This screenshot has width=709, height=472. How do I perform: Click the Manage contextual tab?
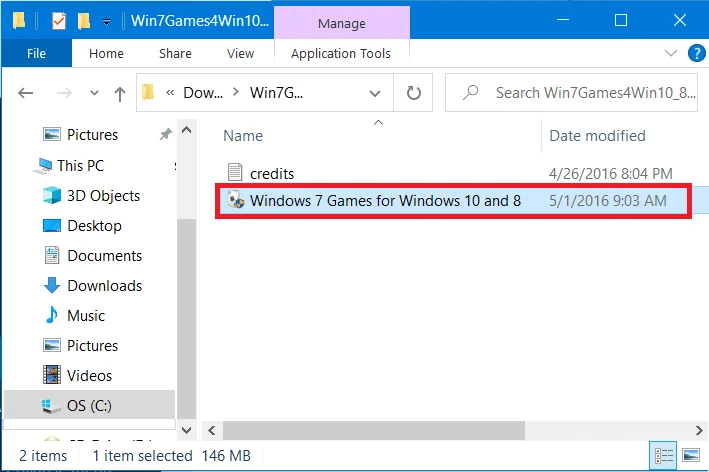point(342,23)
